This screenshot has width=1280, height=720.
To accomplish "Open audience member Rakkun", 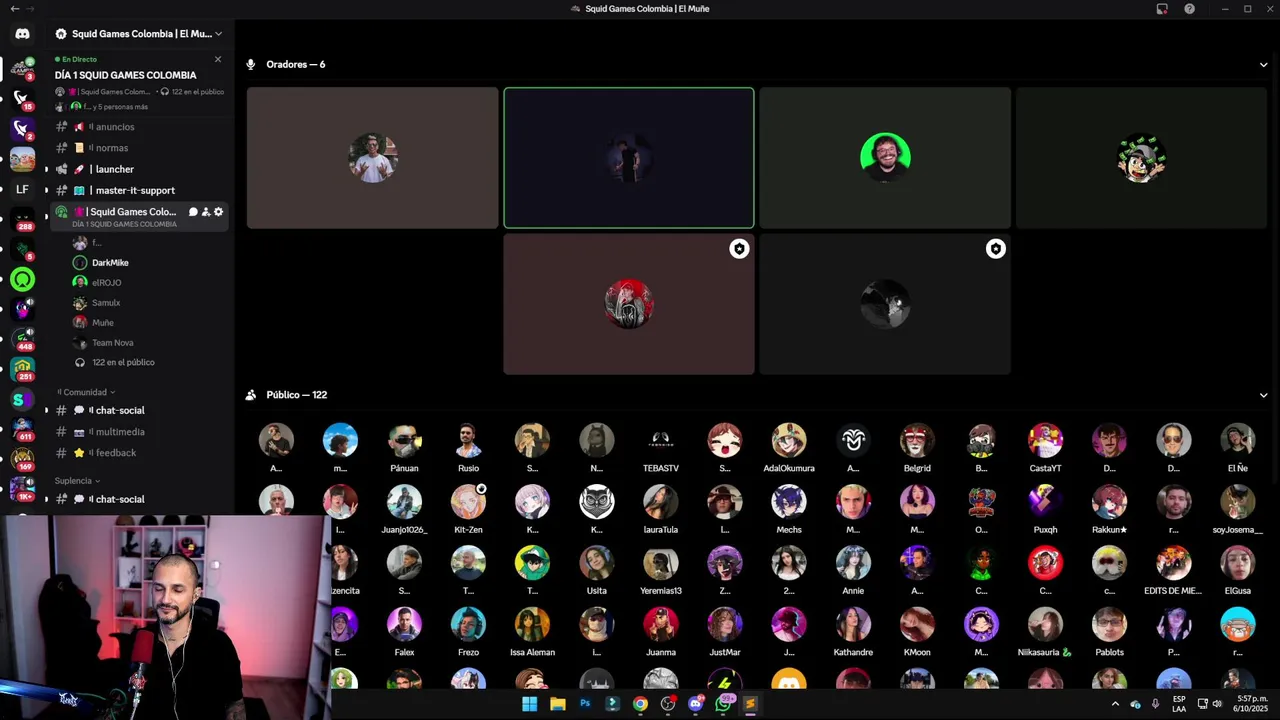I will tap(1109, 508).
